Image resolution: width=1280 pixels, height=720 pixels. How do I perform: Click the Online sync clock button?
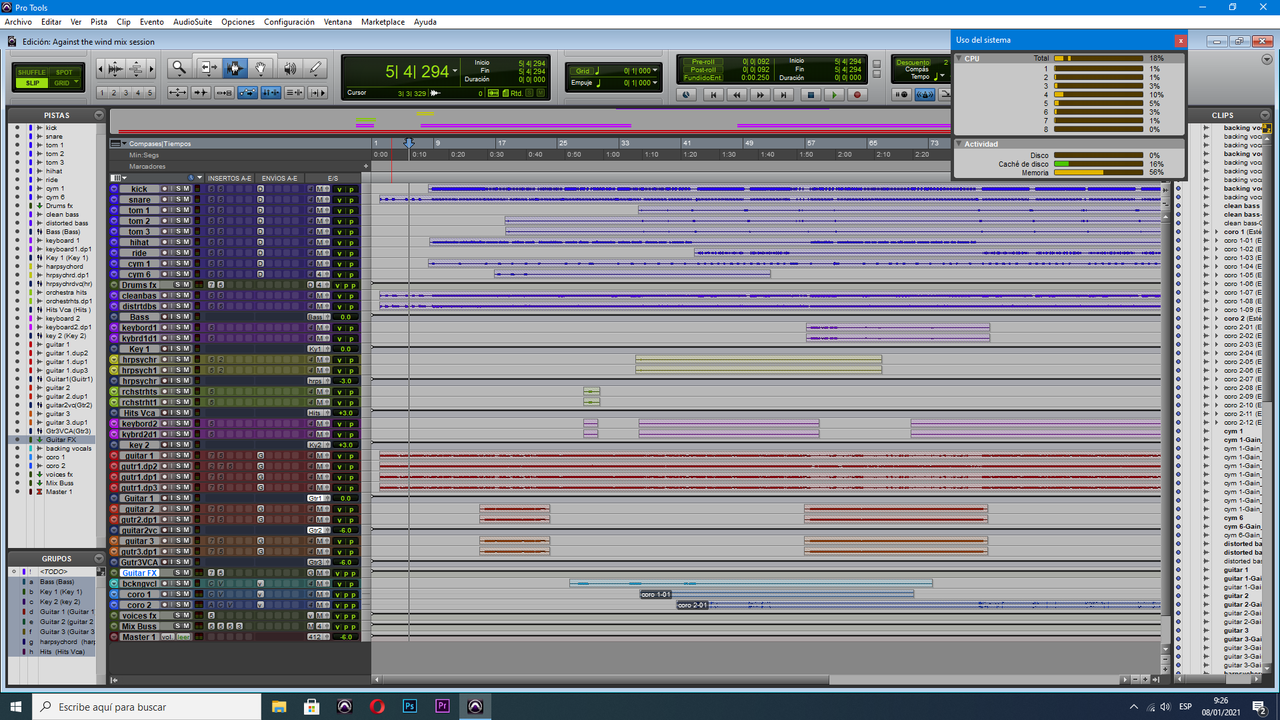pos(686,95)
